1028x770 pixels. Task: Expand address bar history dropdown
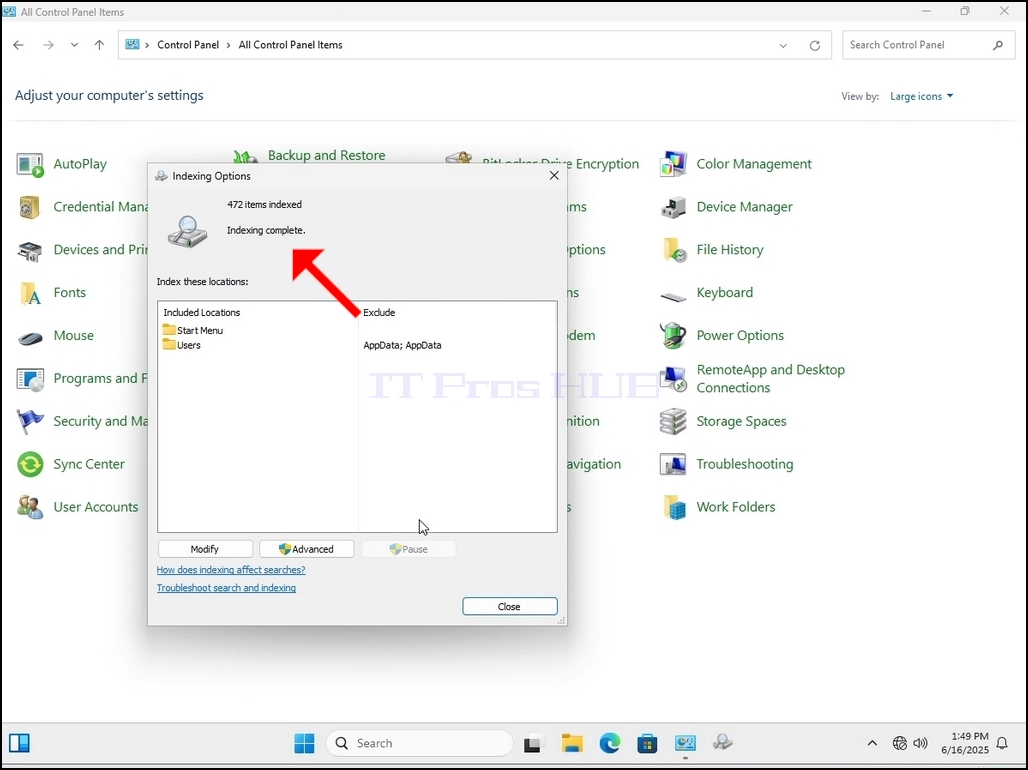coord(783,45)
